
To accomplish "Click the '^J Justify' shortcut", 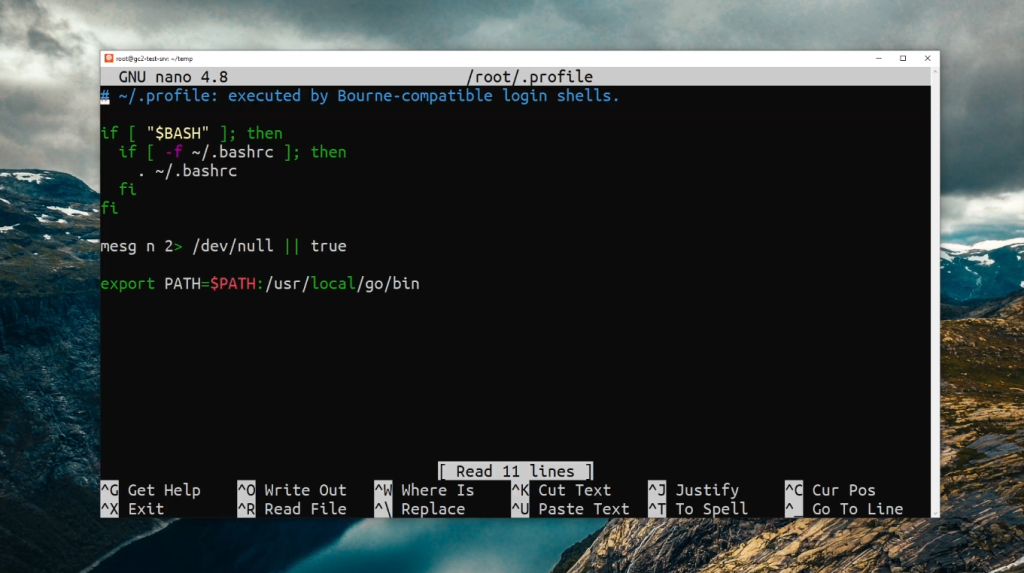I will (x=694, y=490).
